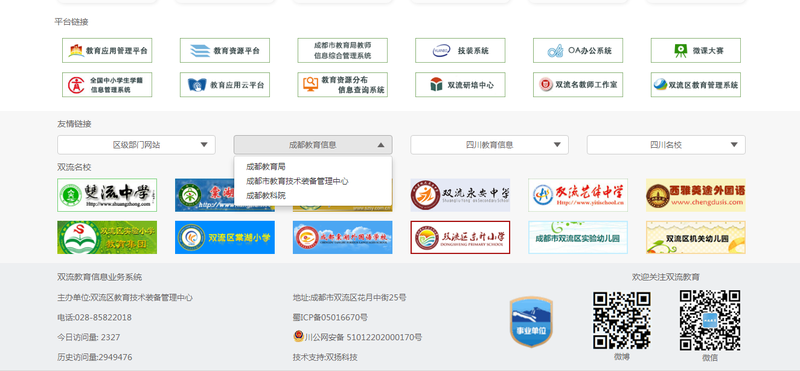Expand the 四川教育信息 dropdown
The width and height of the screenshot is (800, 371).
pyautogui.click(x=489, y=145)
